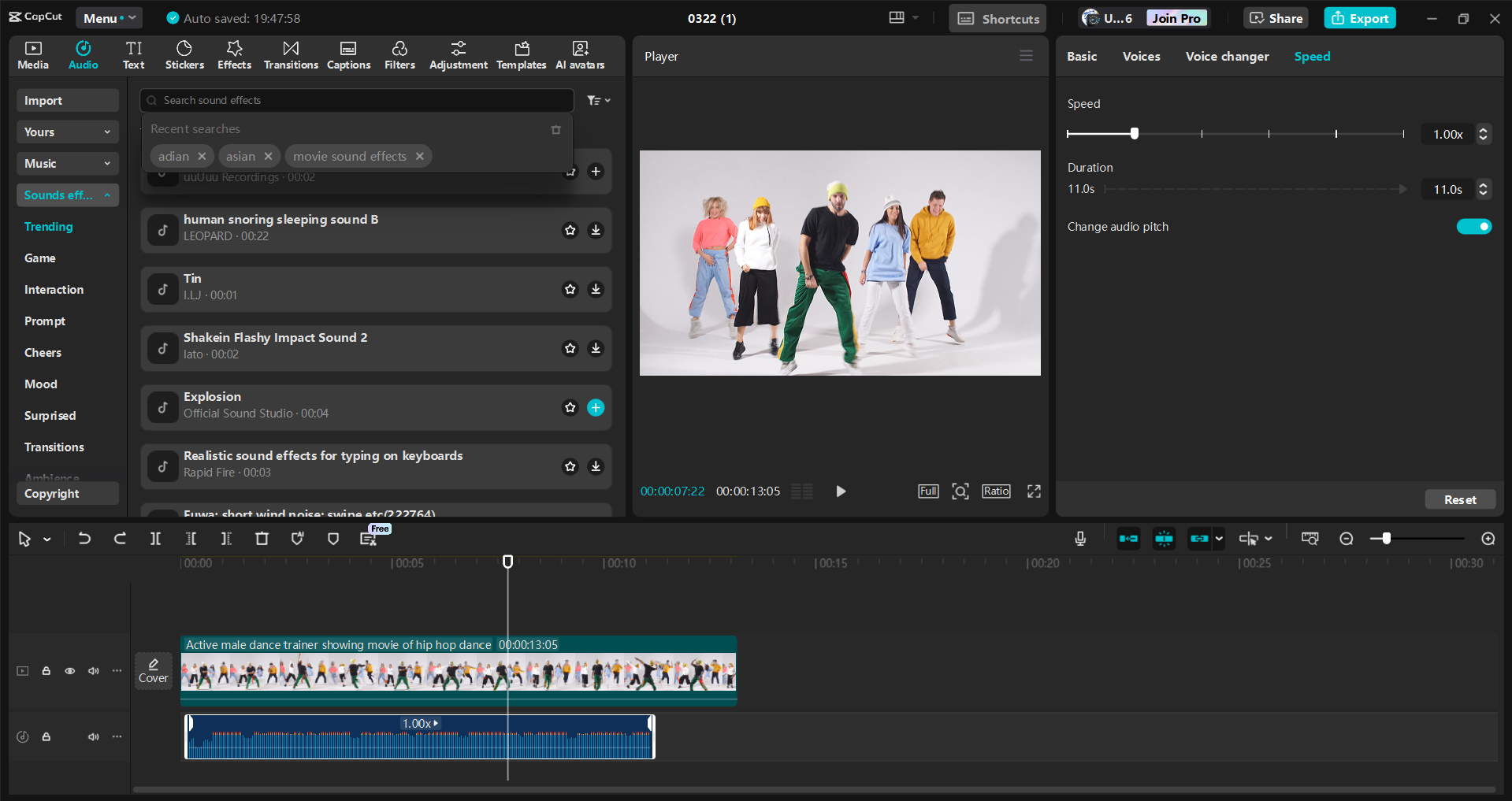Open the Menu dropdown in the top bar
Image resolution: width=1512 pixels, height=801 pixels.
coord(109,17)
